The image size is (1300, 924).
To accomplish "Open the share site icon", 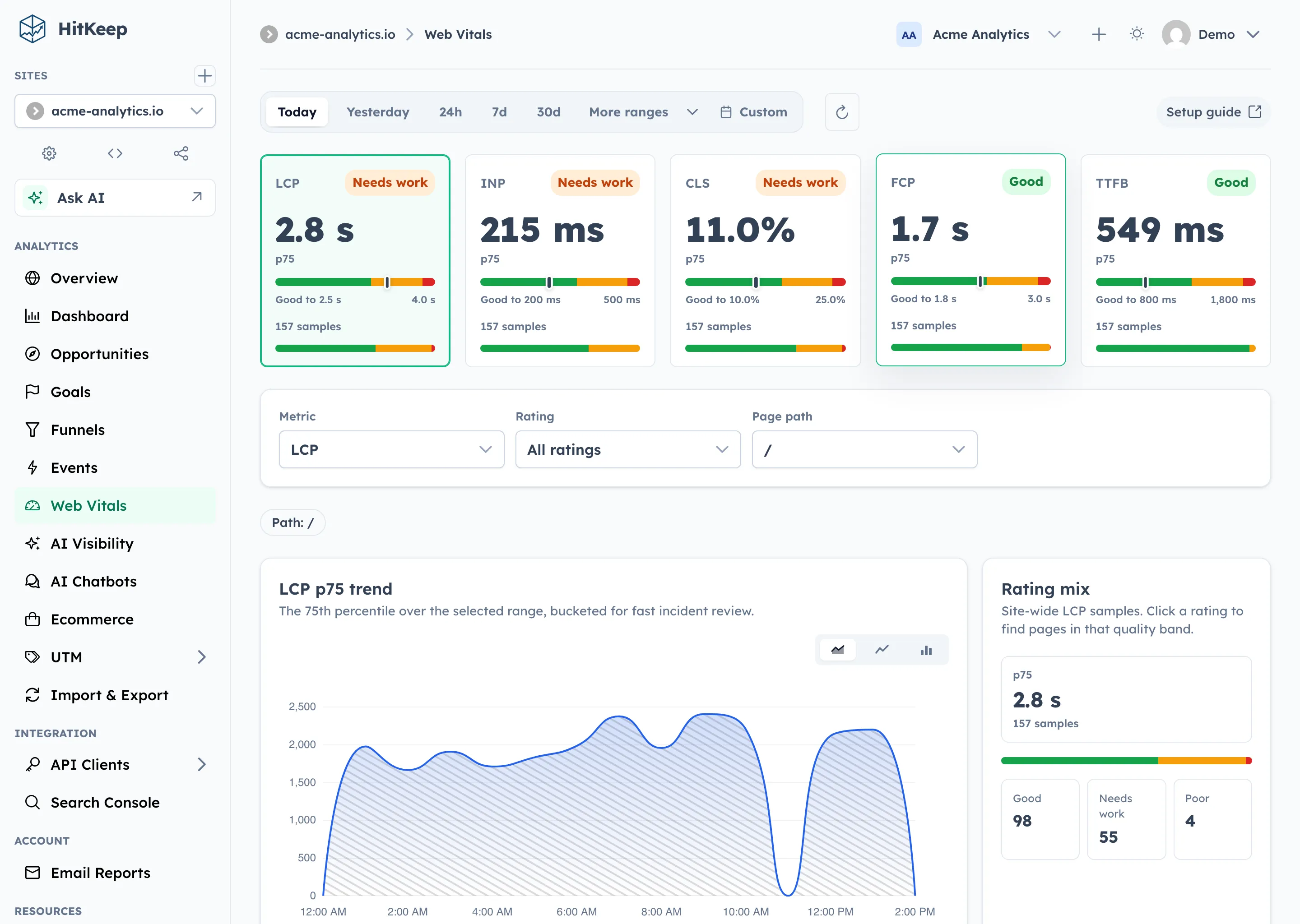I will [x=181, y=153].
